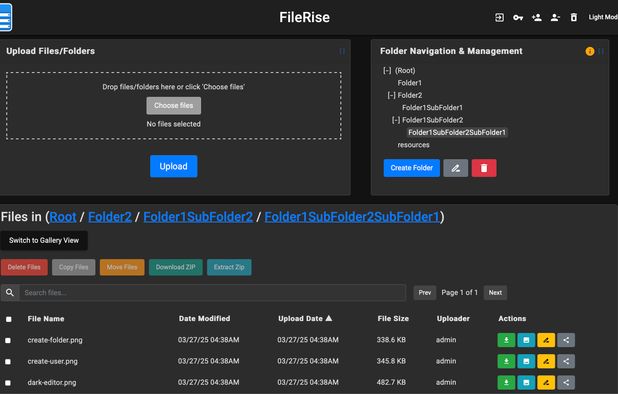Click the blue Upload button
The width and height of the screenshot is (618, 394).
(173, 166)
